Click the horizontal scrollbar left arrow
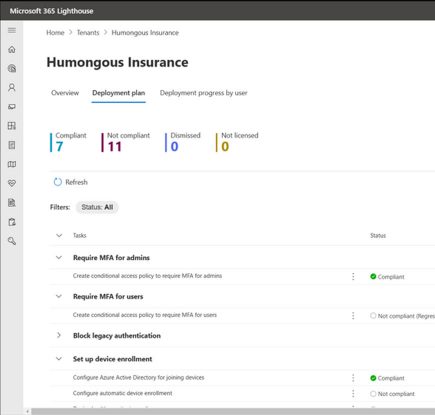435x415 pixels. [28, 411]
